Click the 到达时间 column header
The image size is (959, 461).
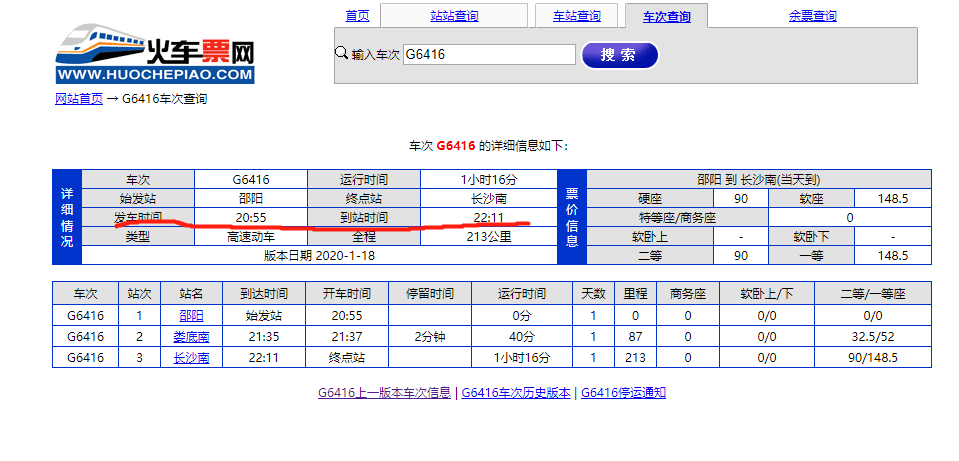(264, 294)
